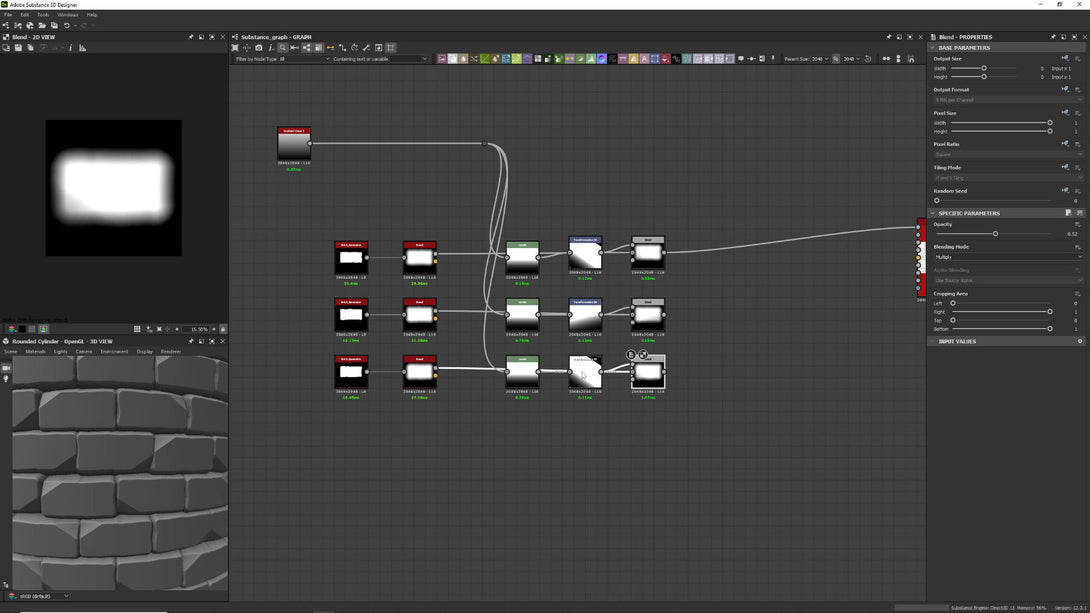This screenshot has height=613, width=1090.
Task: Pin the Substance_graph panel
Action: (888, 37)
